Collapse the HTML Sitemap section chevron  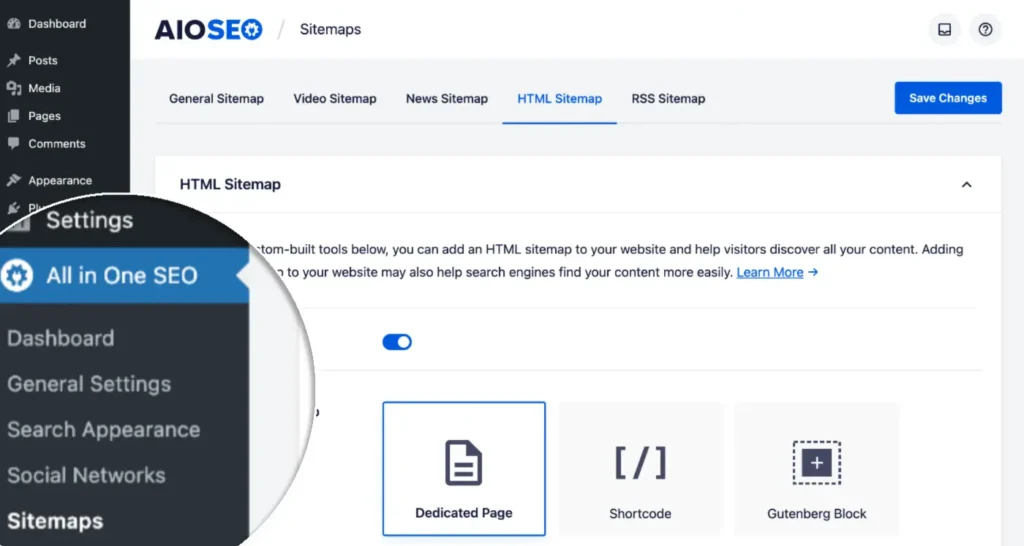pyautogui.click(x=967, y=185)
